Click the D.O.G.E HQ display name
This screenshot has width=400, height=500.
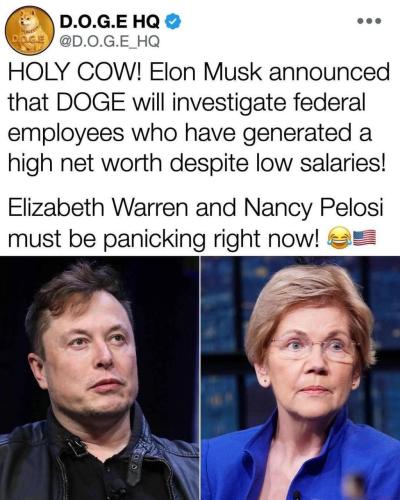(x=110, y=22)
